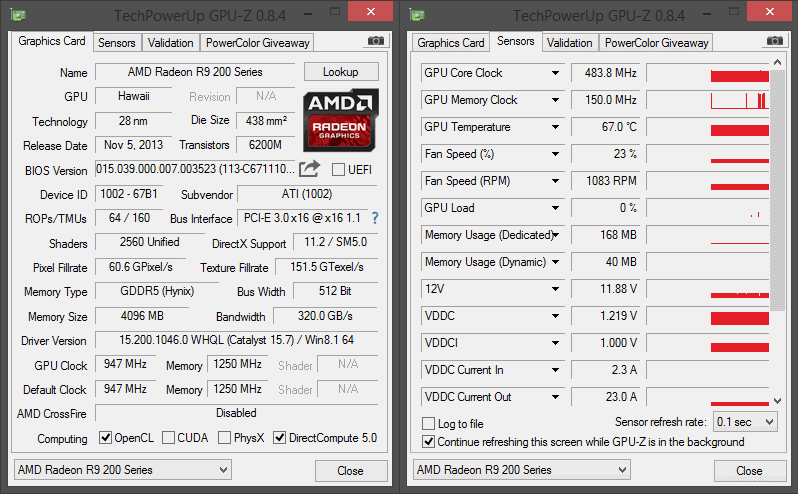Open the VDDCI sensor dropdown
This screenshot has width=798, height=494.
(555, 343)
